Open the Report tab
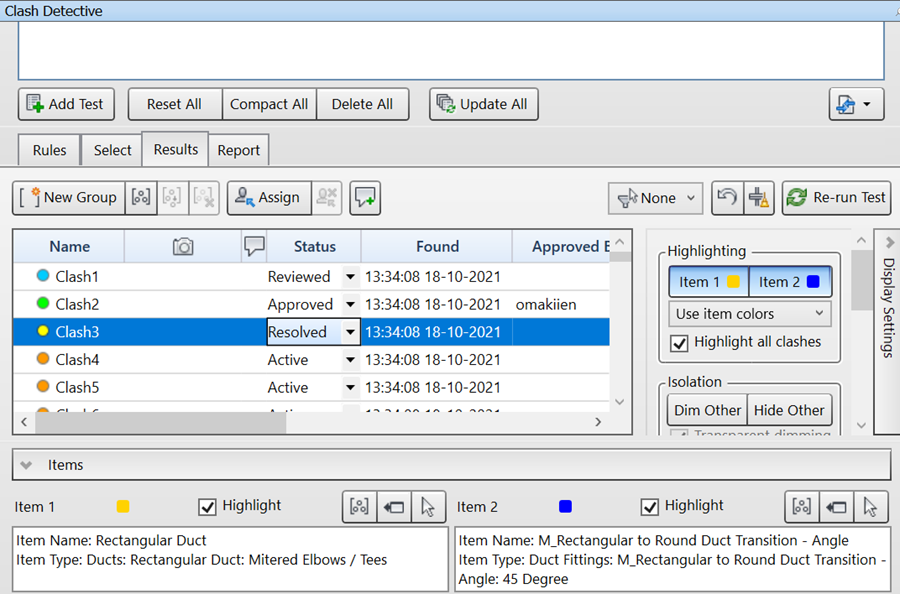The height and width of the screenshot is (594, 900). [238, 150]
